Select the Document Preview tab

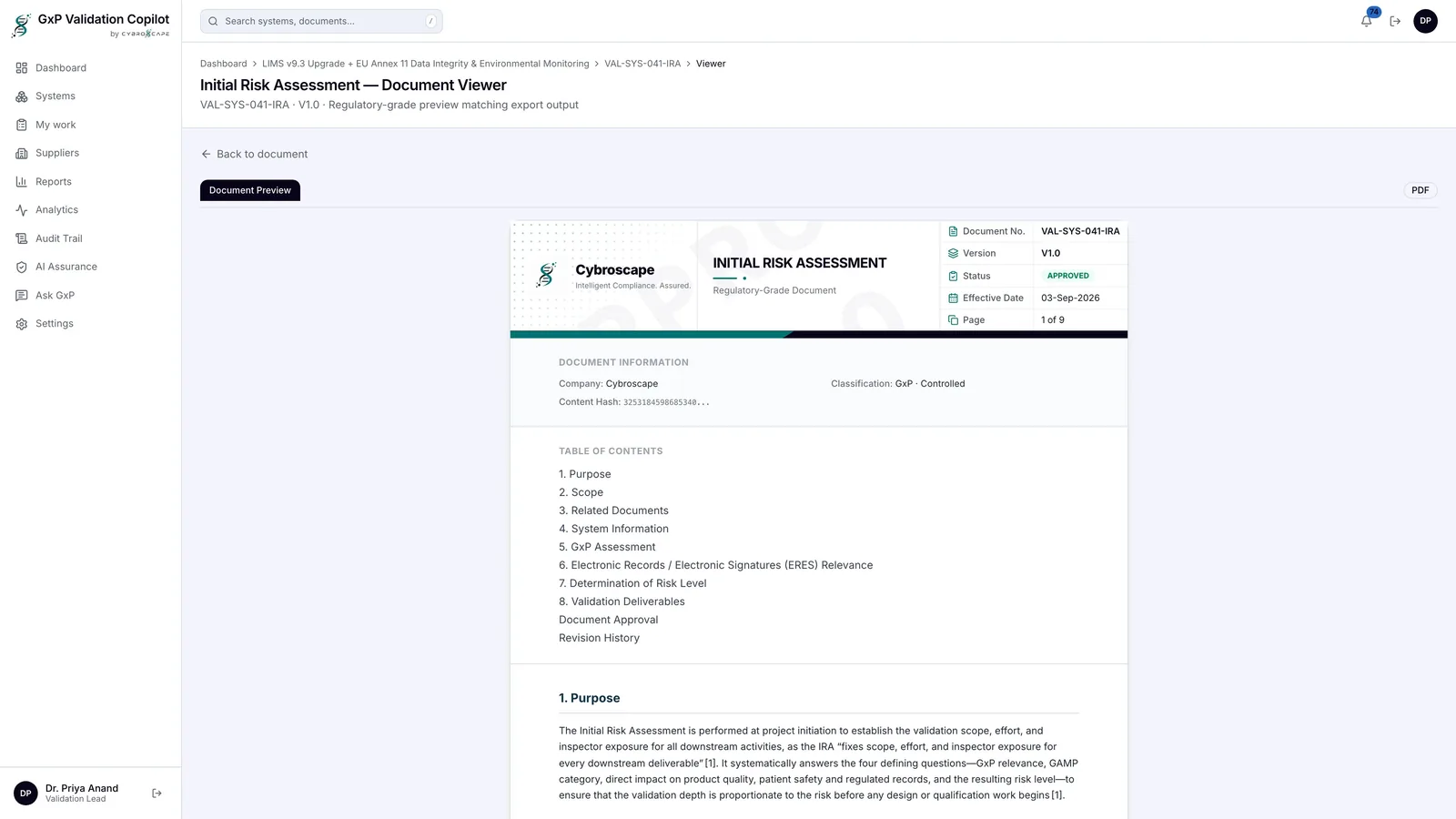pyautogui.click(x=250, y=190)
